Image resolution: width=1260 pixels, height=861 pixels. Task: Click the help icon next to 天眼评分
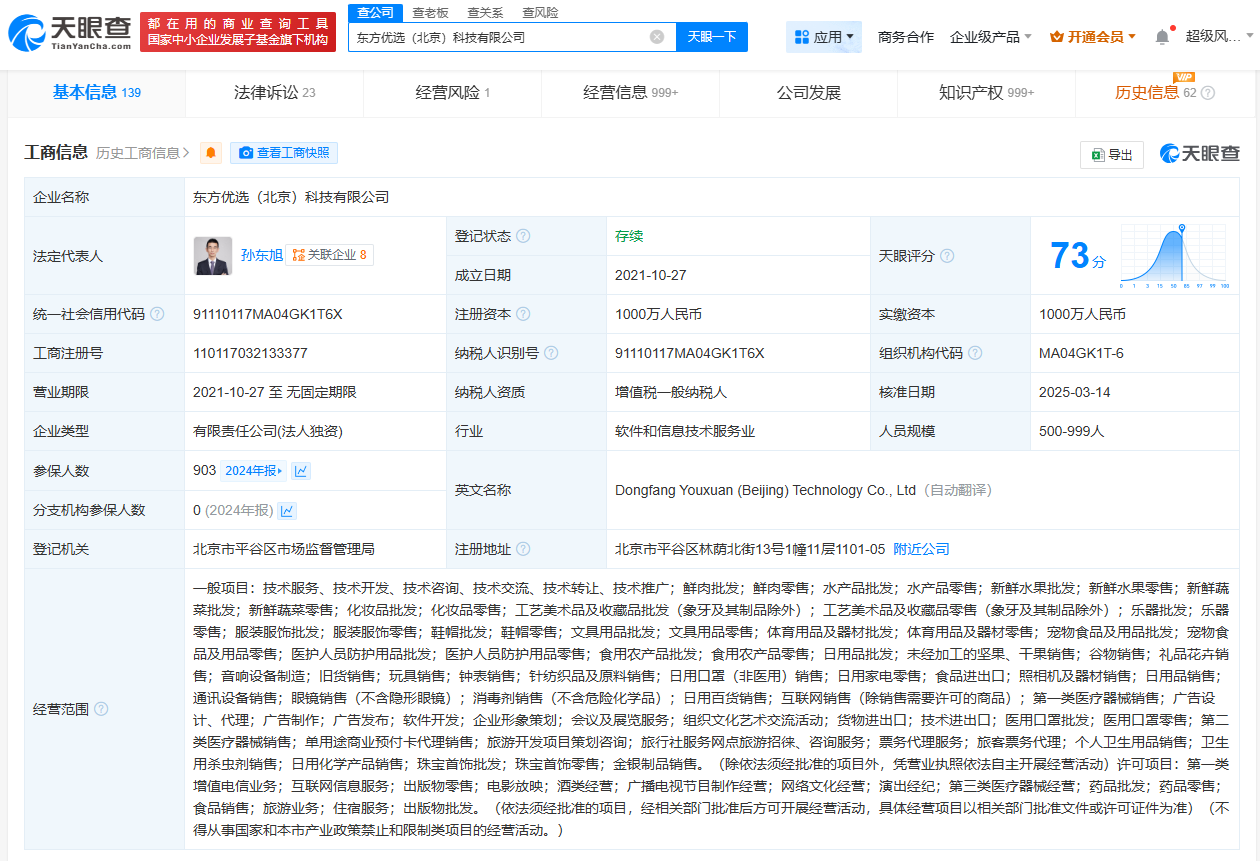[x=947, y=256]
